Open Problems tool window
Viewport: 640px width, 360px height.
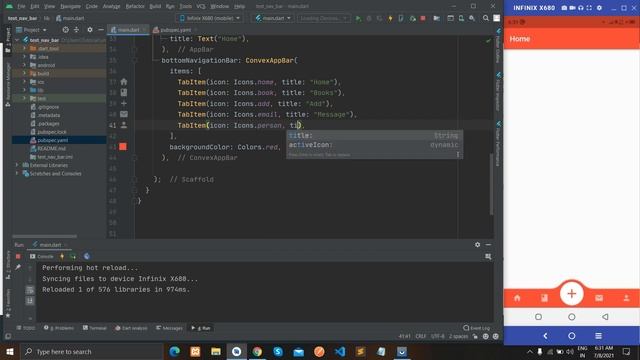click(59, 328)
